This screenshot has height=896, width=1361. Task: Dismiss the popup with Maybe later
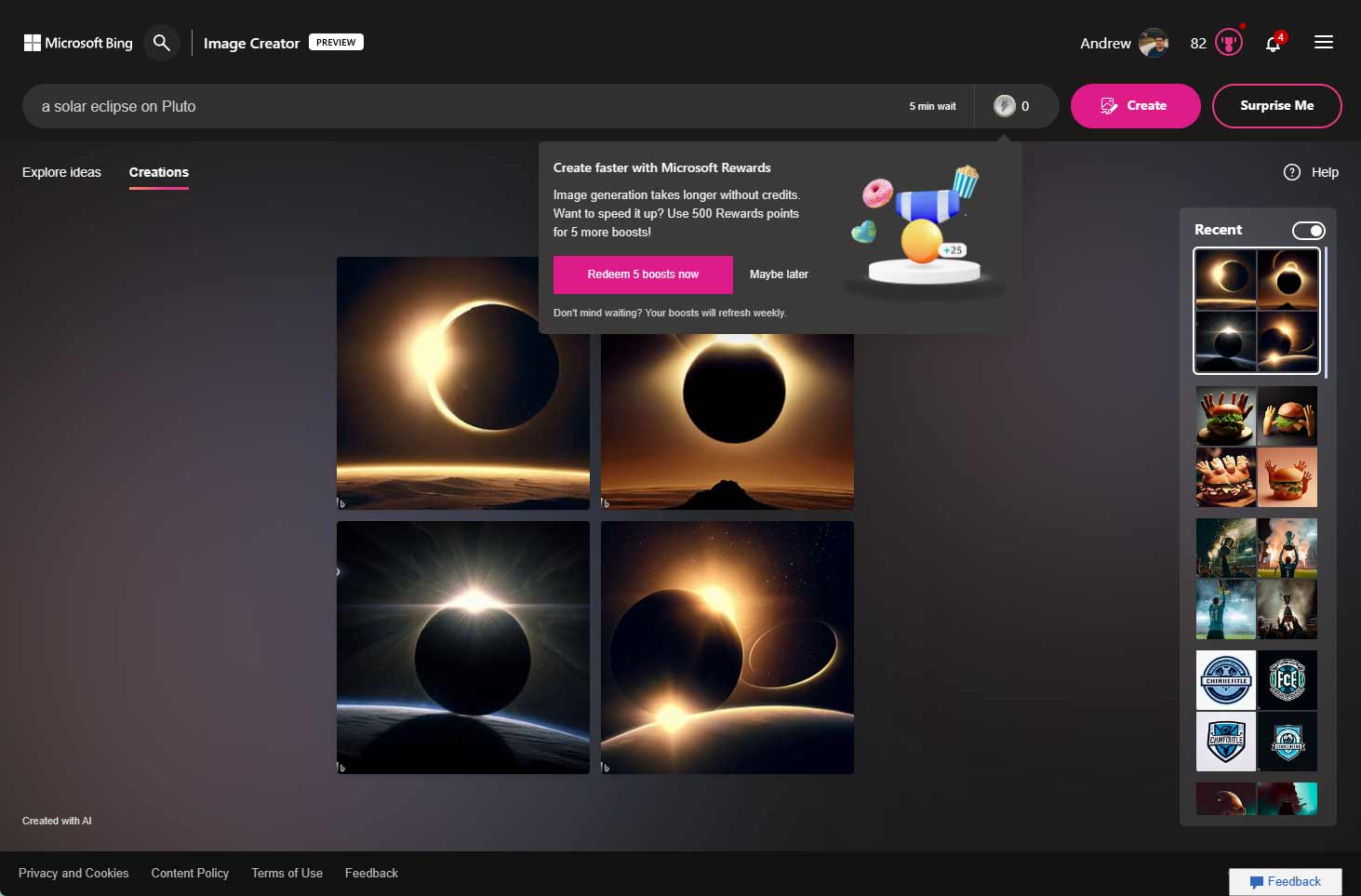[x=779, y=274]
